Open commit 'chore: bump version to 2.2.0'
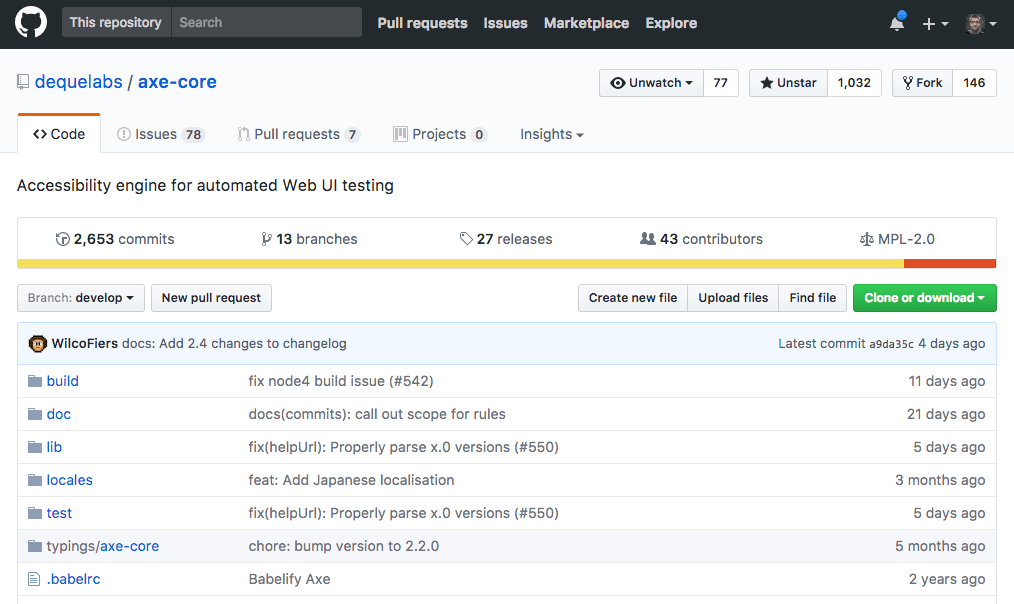This screenshot has height=604, width=1014. [343, 546]
